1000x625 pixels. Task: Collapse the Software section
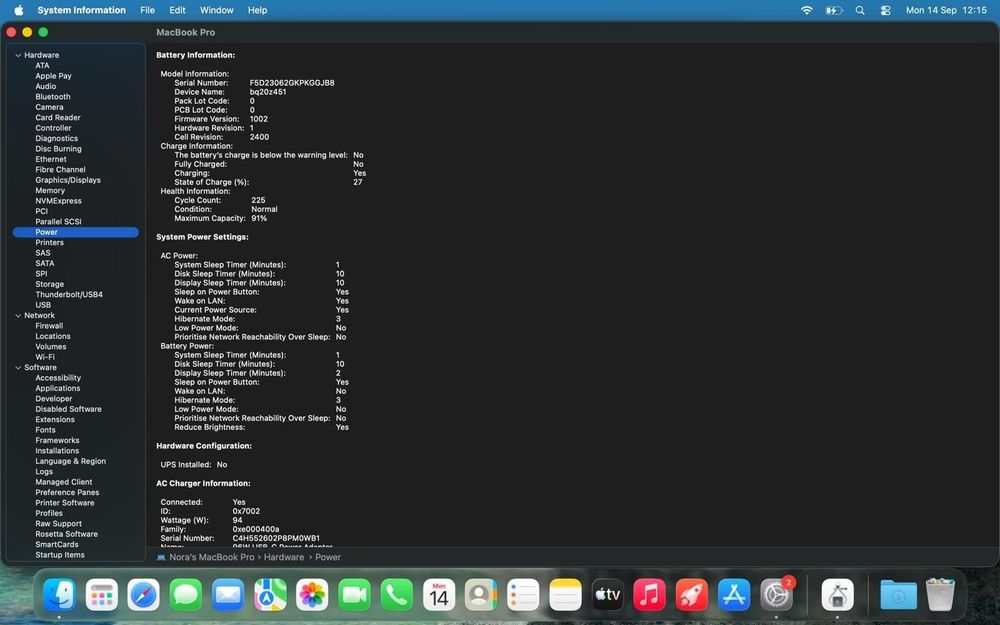tap(18, 368)
